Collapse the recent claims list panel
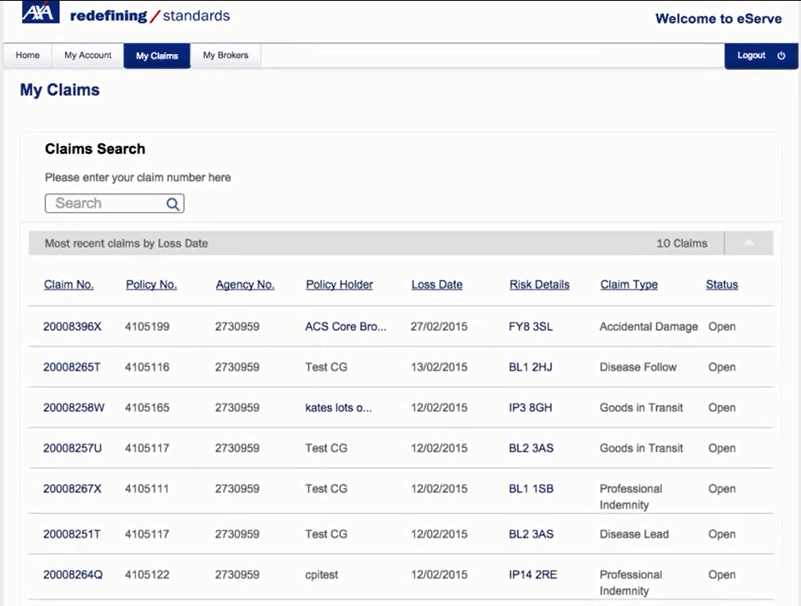The width and height of the screenshot is (801, 606). [748, 242]
